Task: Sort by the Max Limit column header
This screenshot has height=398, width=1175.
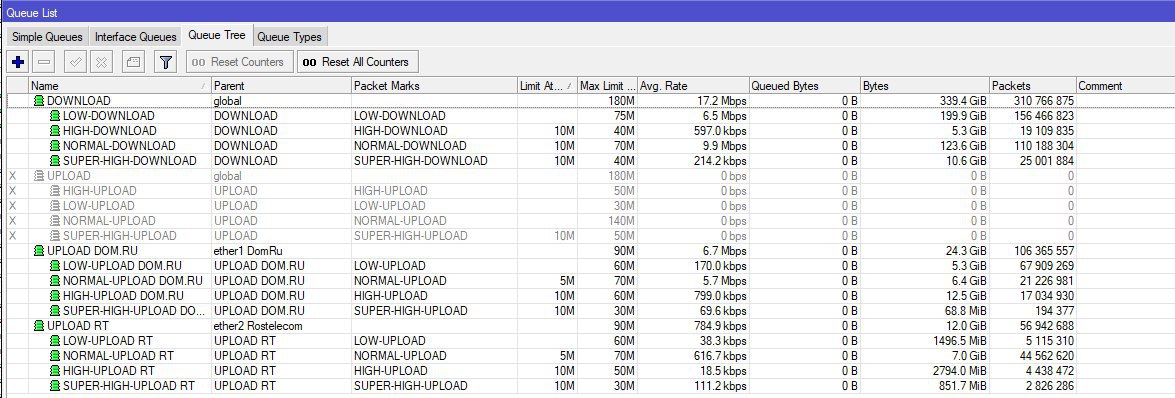Action: point(608,85)
